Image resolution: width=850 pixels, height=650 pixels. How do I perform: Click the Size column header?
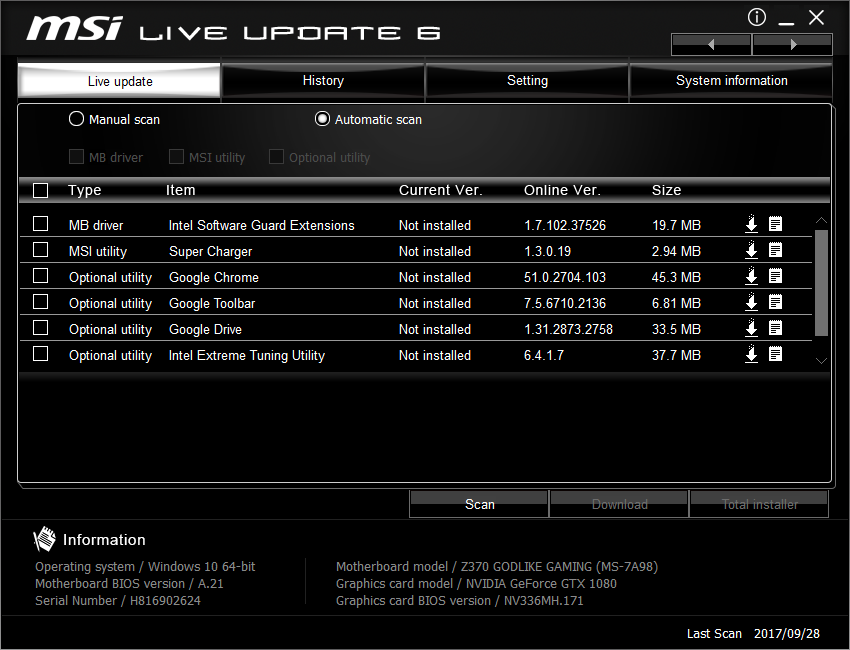click(666, 190)
